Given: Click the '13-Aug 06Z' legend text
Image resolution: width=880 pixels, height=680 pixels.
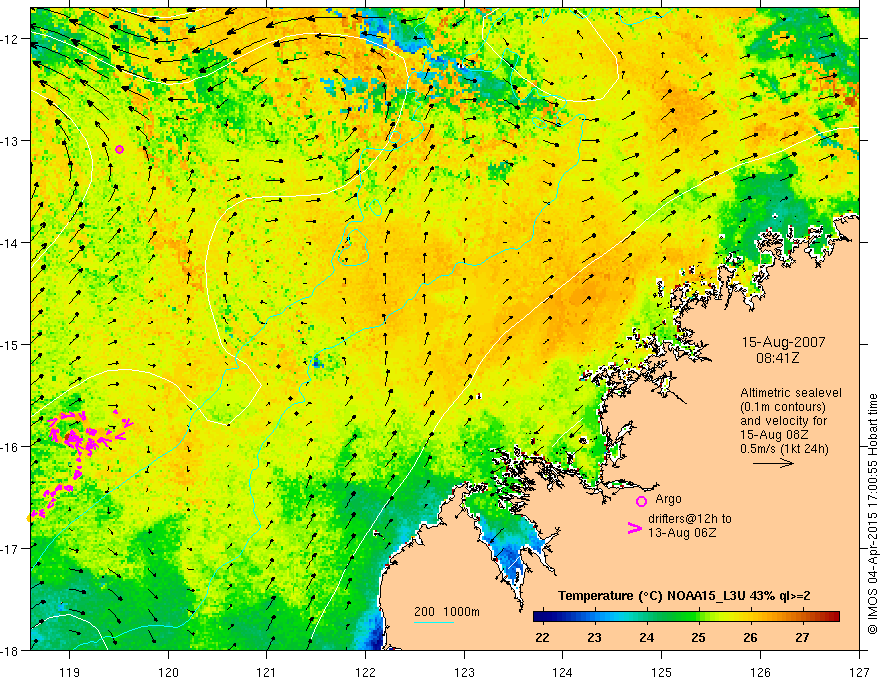Looking at the screenshot, I should click(682, 533).
